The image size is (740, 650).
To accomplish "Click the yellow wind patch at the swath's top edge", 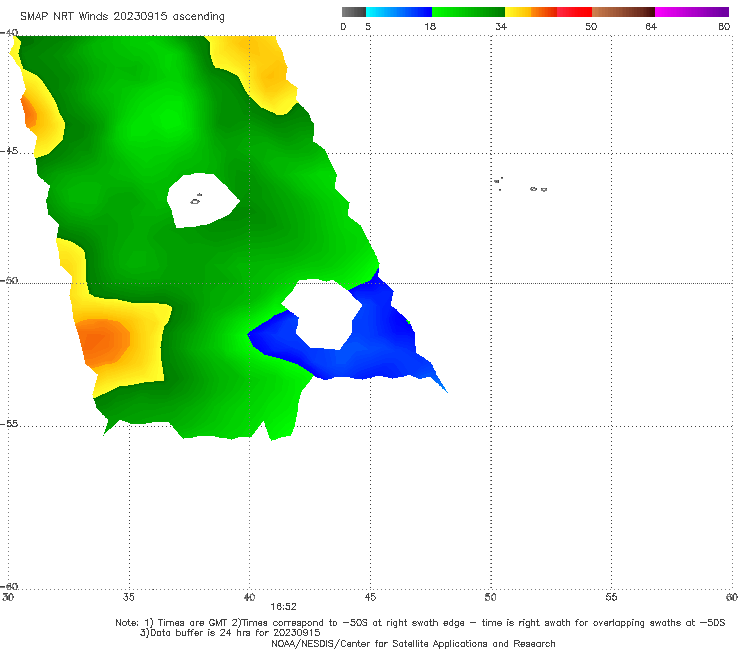I will click(x=255, y=71).
